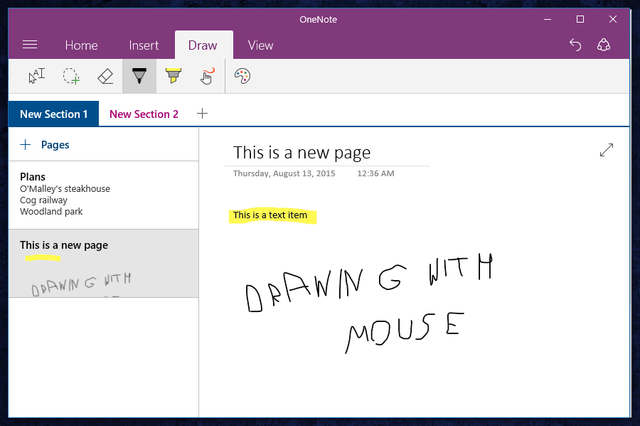The height and width of the screenshot is (426, 640).
Task: Open the Share notebook icon
Action: pos(604,44)
